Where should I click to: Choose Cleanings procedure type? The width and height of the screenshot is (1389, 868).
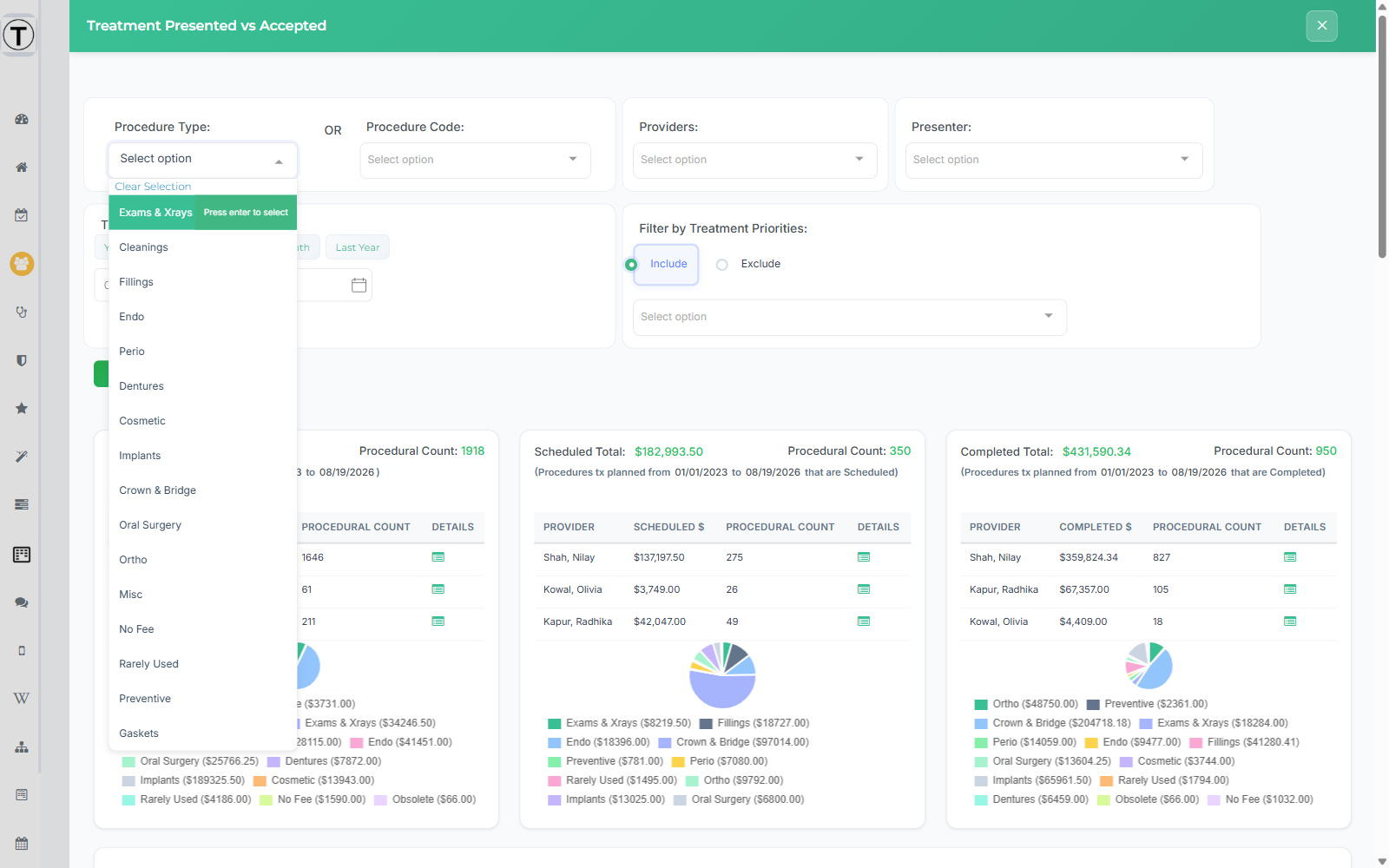(202, 247)
